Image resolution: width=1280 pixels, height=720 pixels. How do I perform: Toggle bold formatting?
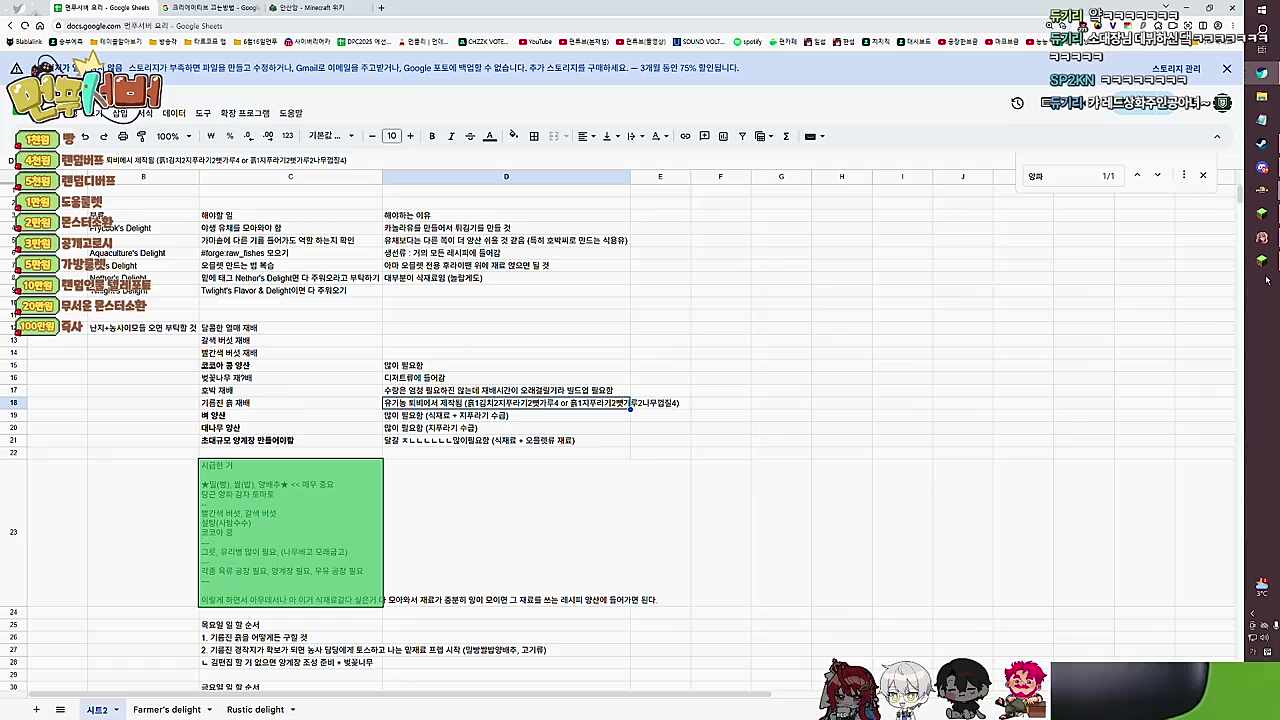tap(432, 136)
